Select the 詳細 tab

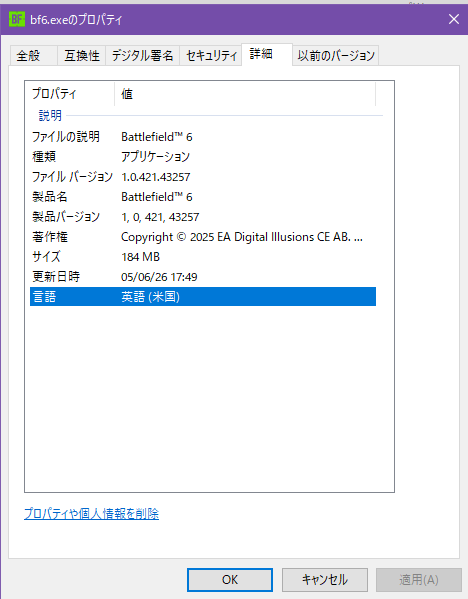pos(267,55)
